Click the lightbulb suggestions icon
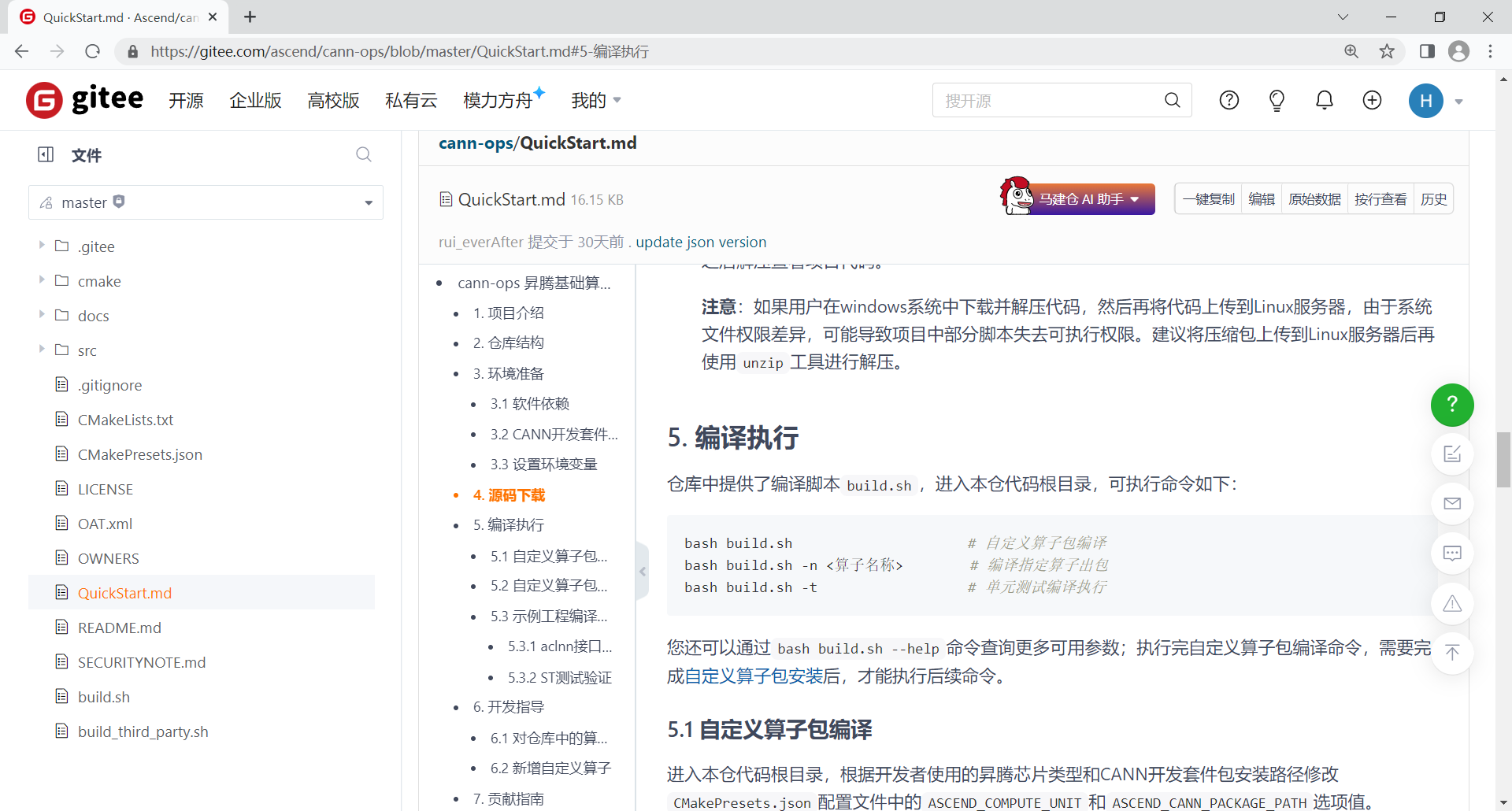Viewport: 1512px width, 811px height. click(x=1277, y=100)
